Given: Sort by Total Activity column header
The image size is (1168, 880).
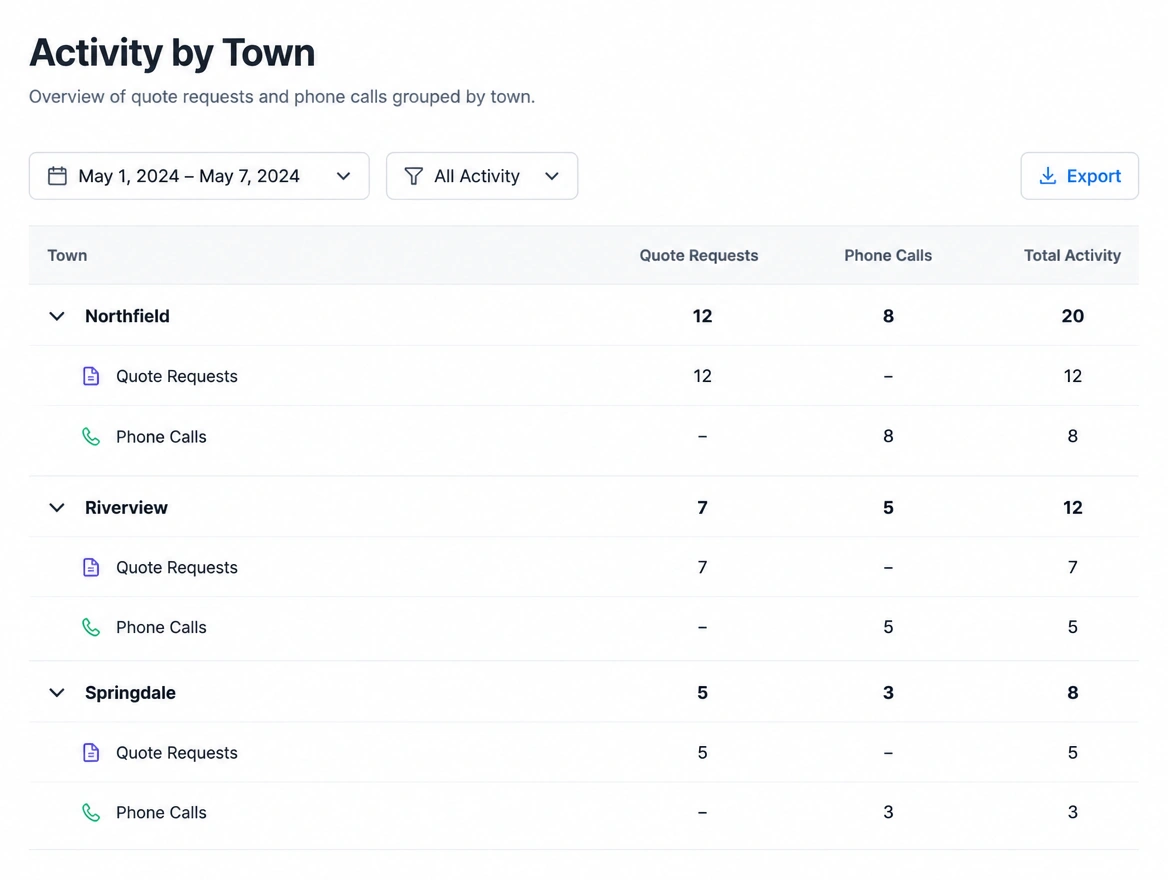Looking at the screenshot, I should pyautogui.click(x=1072, y=256).
